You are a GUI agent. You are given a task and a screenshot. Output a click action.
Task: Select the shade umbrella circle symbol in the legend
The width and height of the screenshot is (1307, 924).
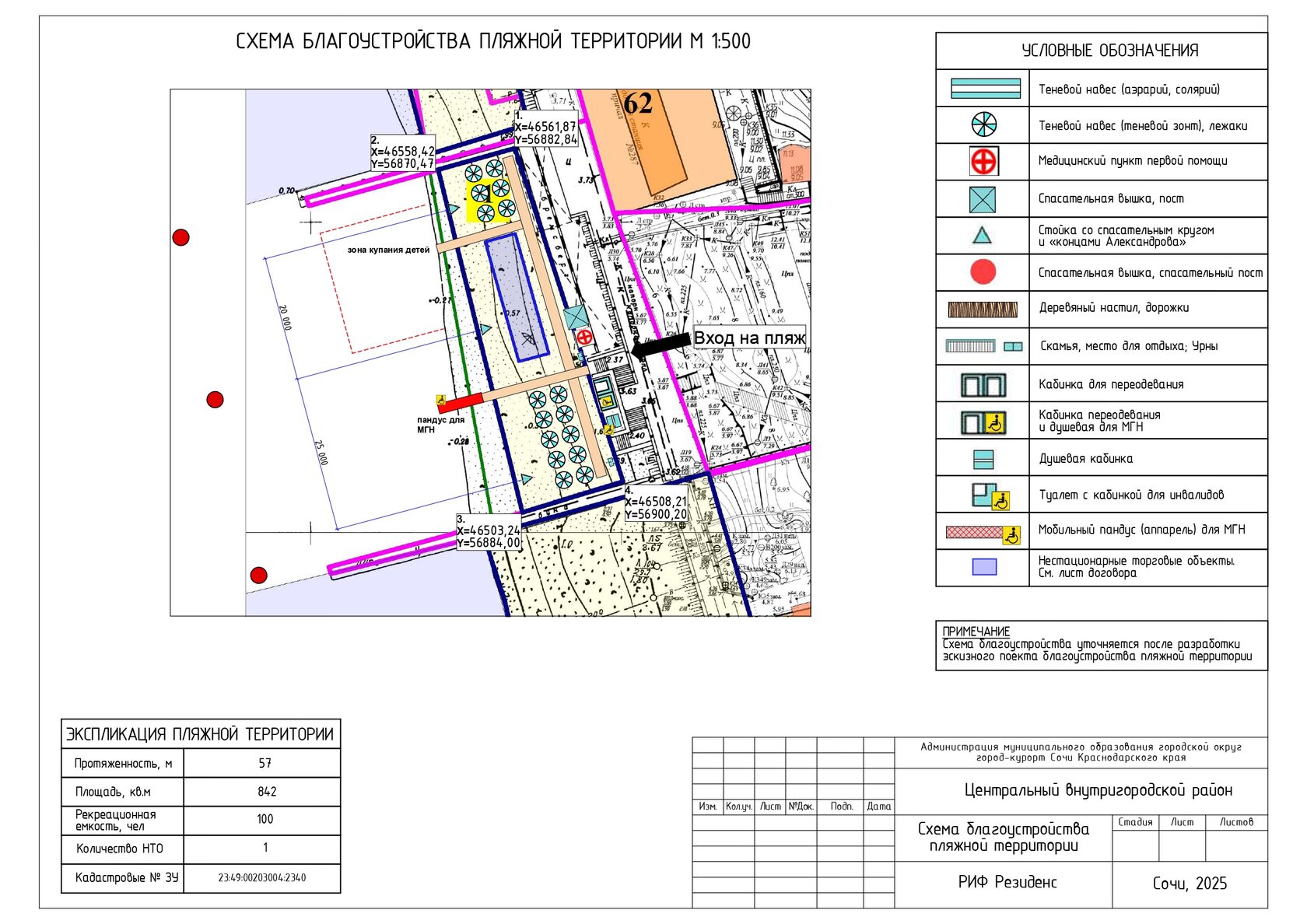[x=984, y=125]
